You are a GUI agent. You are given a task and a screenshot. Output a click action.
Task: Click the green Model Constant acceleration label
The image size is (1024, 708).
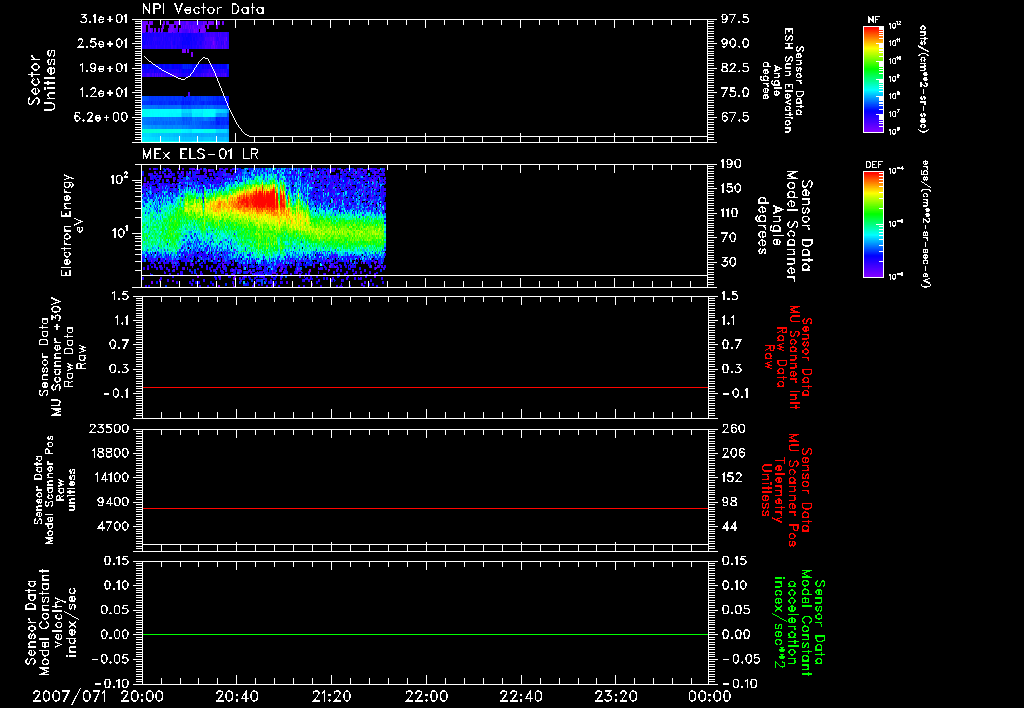[799, 622]
